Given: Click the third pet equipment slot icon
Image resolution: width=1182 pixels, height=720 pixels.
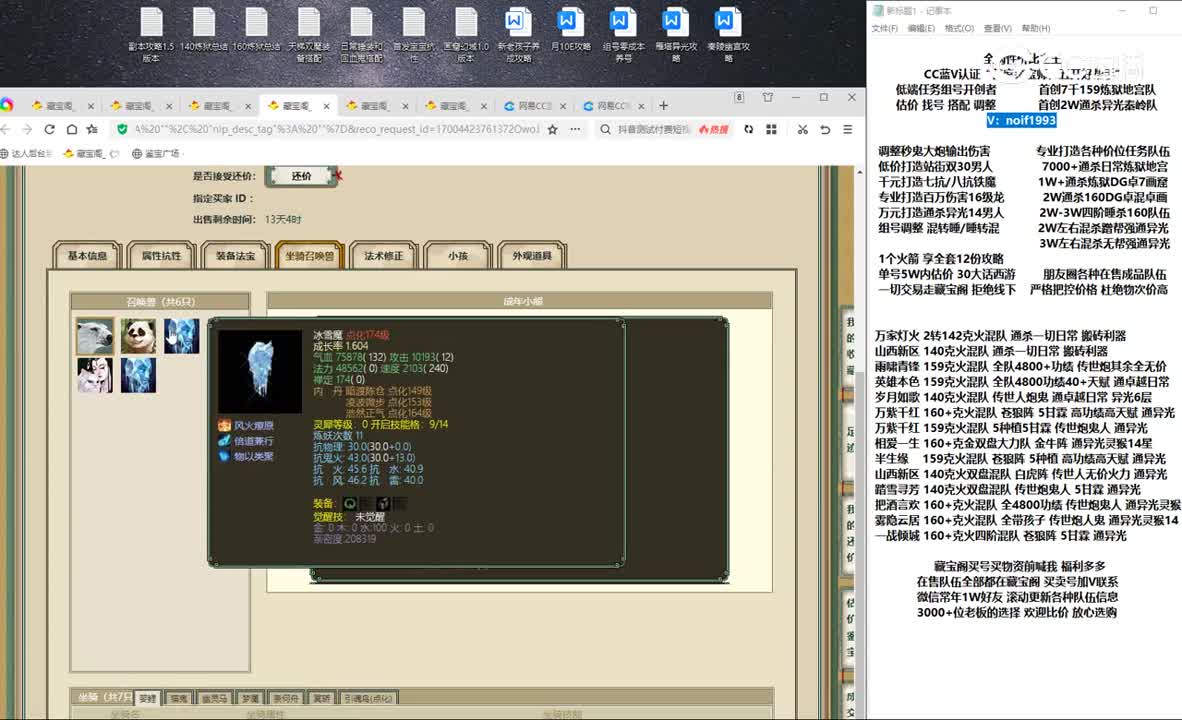Looking at the screenshot, I should [383, 503].
